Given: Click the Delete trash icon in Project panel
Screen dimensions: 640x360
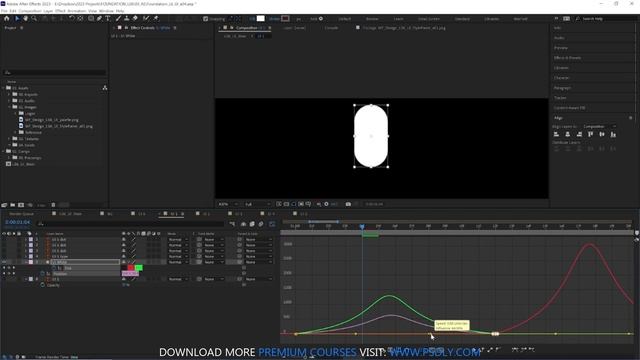Looking at the screenshot, I should [x=53, y=205].
